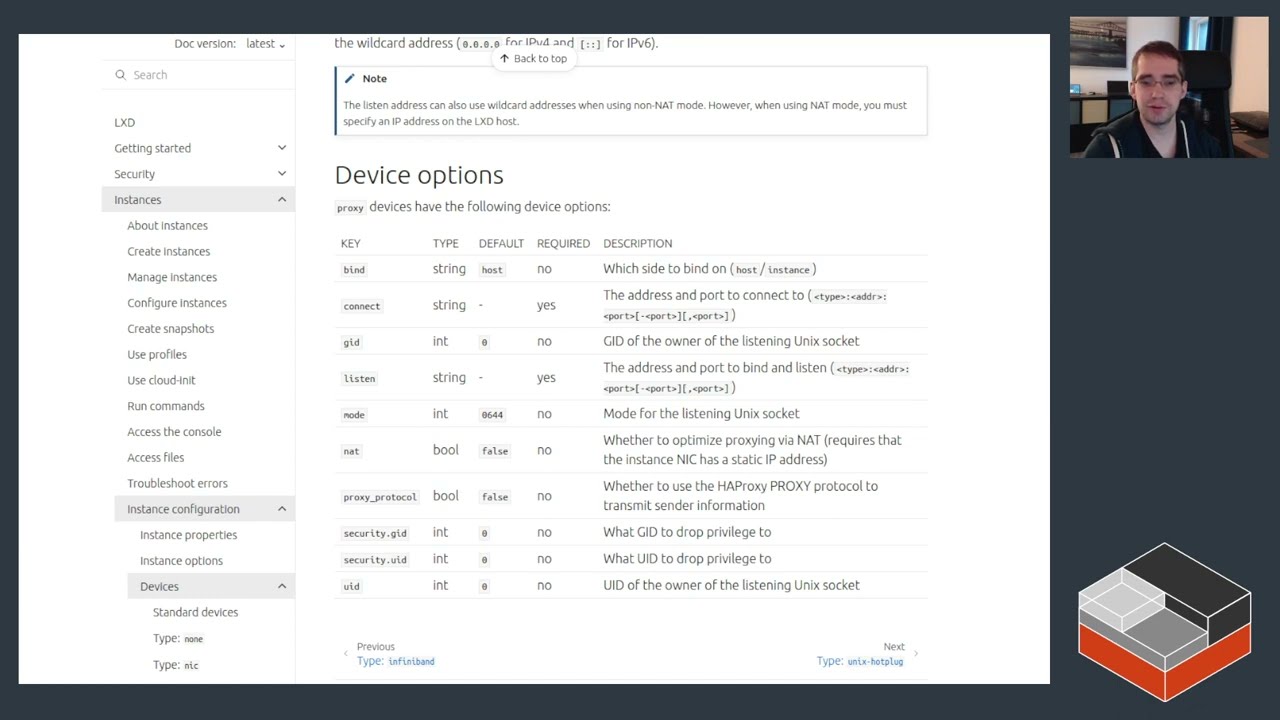This screenshot has height=720, width=1280.
Task: Click the Next page chevron icon
Action: point(915,654)
